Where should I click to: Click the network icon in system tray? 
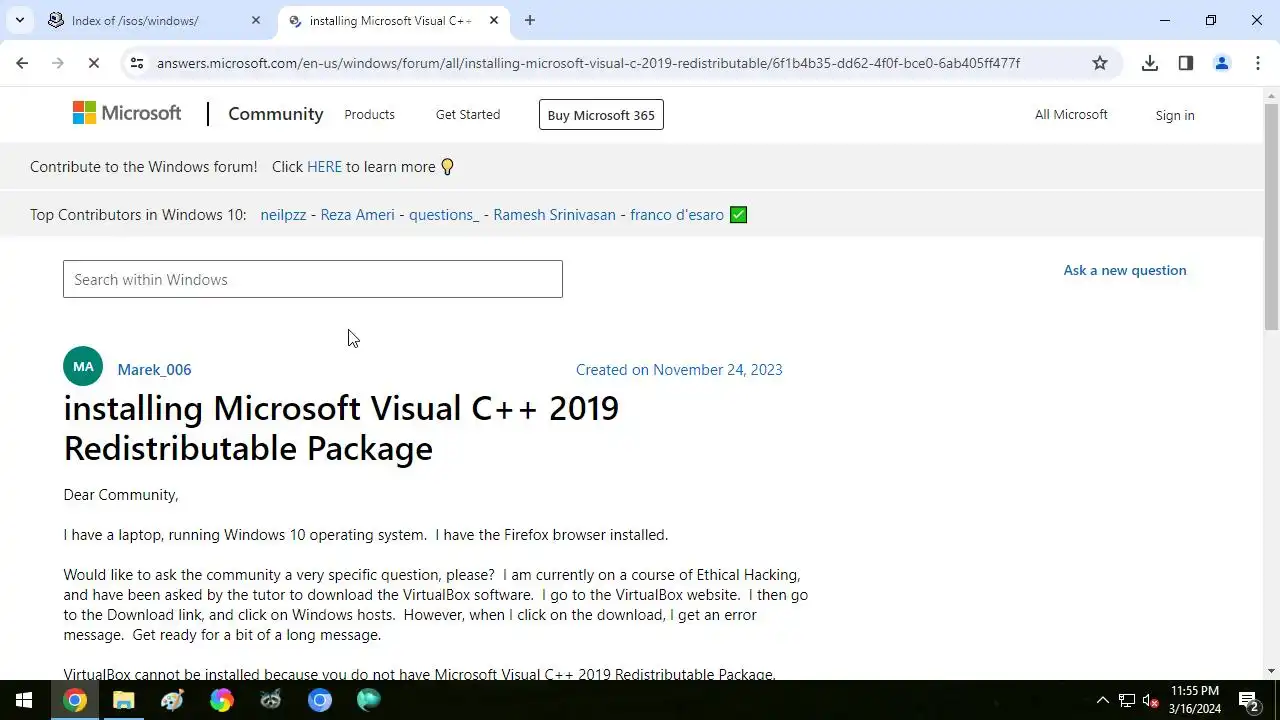point(1127,700)
